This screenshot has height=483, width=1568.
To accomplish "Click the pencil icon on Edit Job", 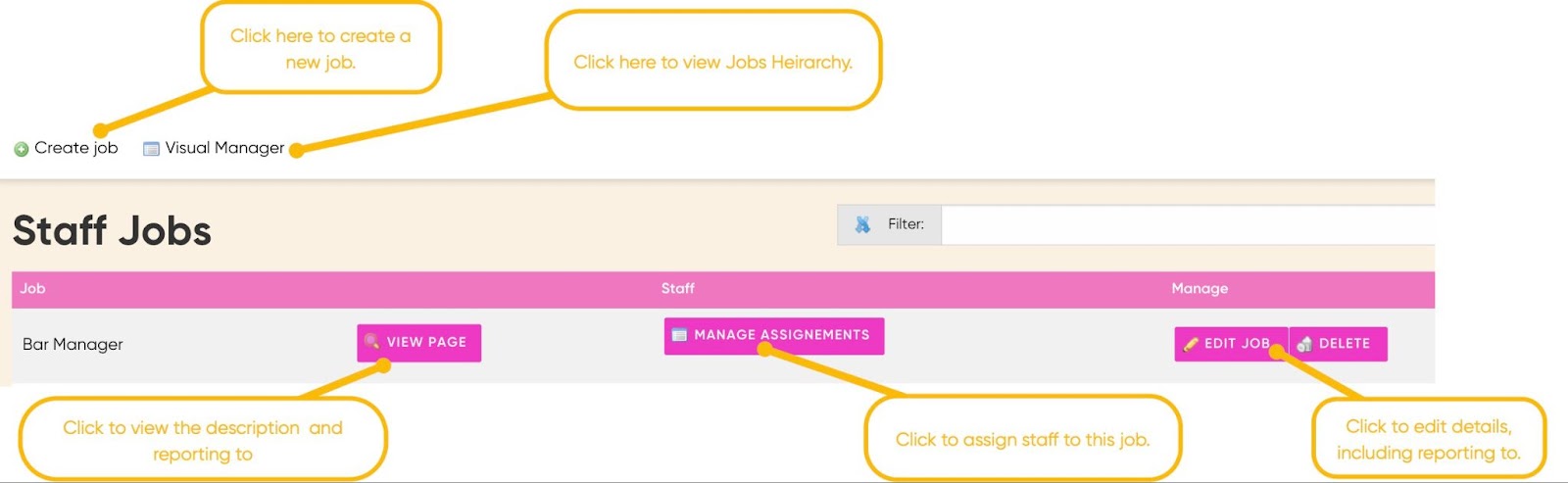I will click(1191, 344).
